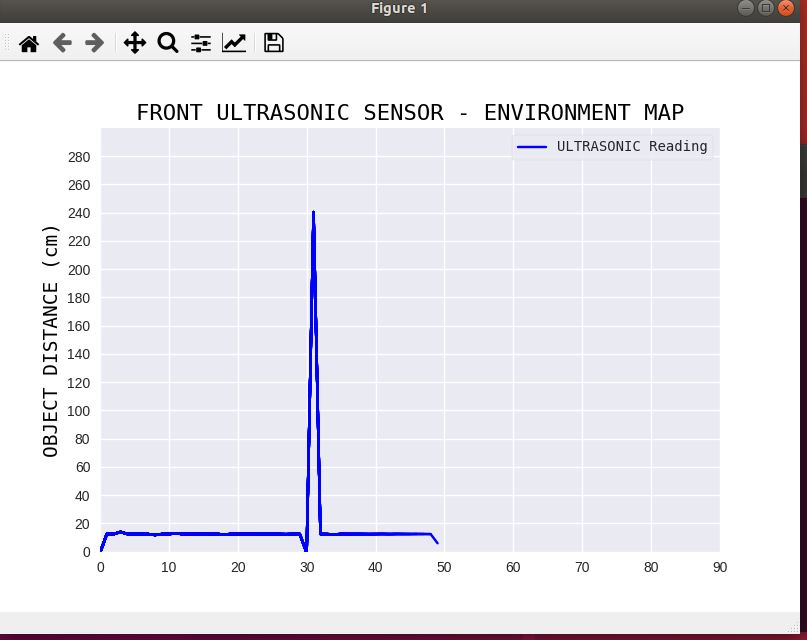Image resolution: width=807 pixels, height=640 pixels.
Task: Click the 'ULTRASONIC Reading' legend label
Action: click(632, 146)
